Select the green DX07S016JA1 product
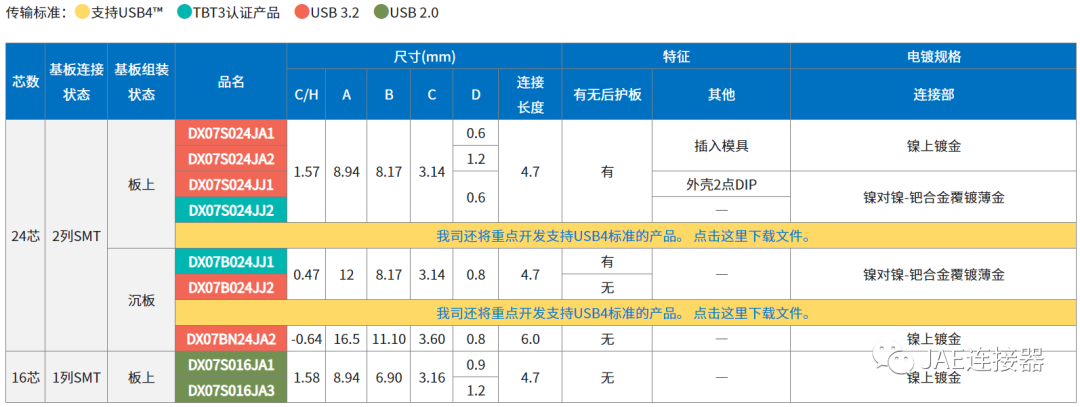Viewport: 1080px width, 407px height. (x=231, y=364)
